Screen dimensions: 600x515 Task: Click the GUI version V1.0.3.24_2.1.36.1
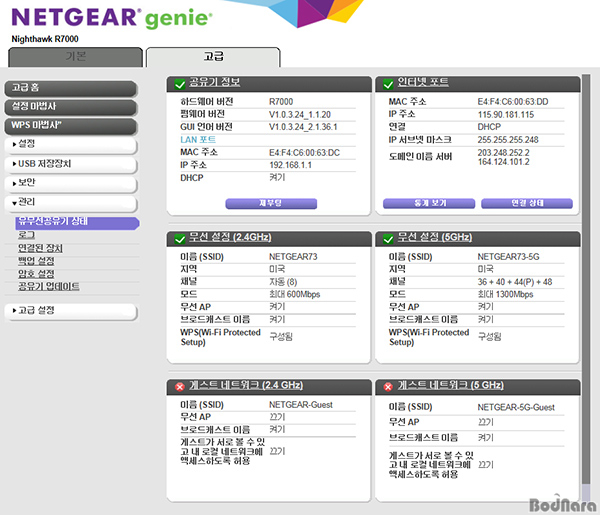(x=303, y=127)
